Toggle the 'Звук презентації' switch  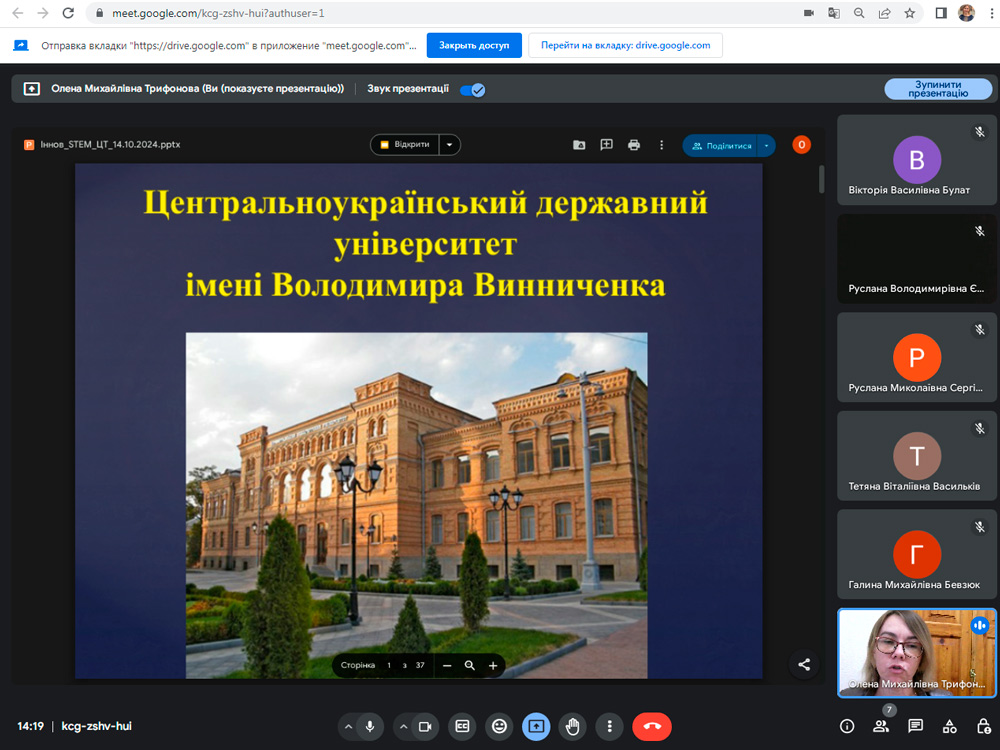pos(472,89)
